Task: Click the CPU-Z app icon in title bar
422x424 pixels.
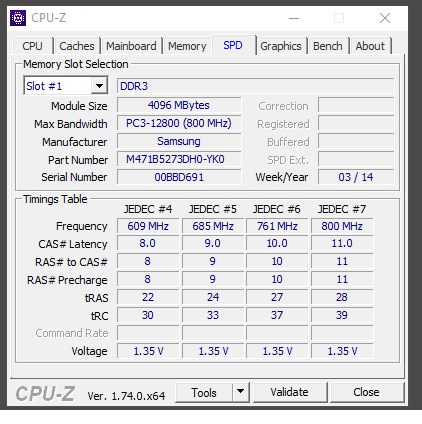Action: click(x=18, y=18)
